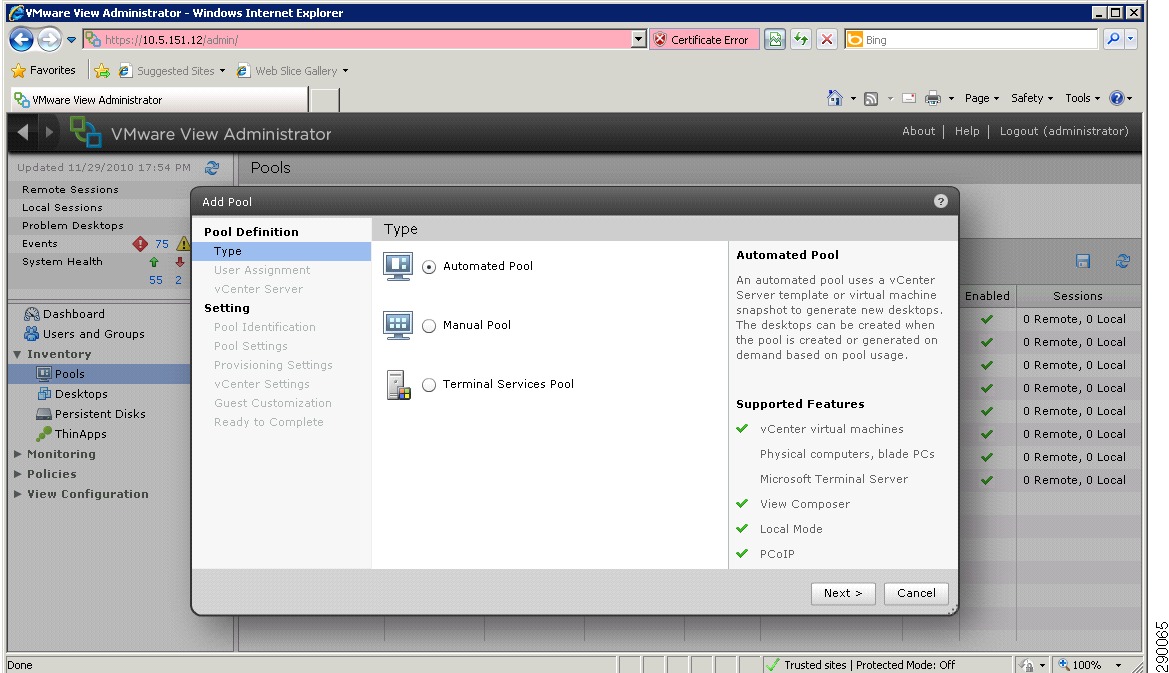This screenshot has height=673, width=1169.
Task: Click the Add Pool dialog help icon
Action: 940,201
